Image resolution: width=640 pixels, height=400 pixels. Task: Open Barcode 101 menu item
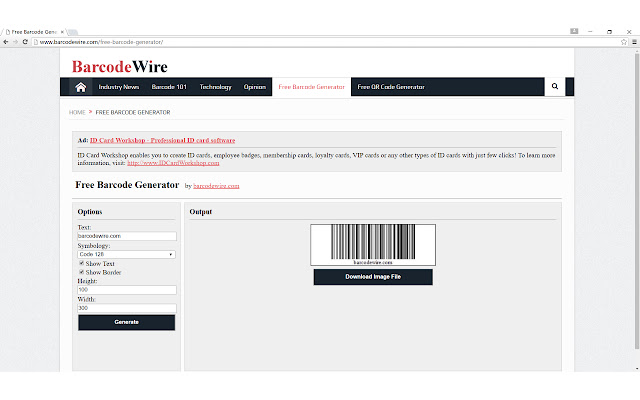(169, 87)
